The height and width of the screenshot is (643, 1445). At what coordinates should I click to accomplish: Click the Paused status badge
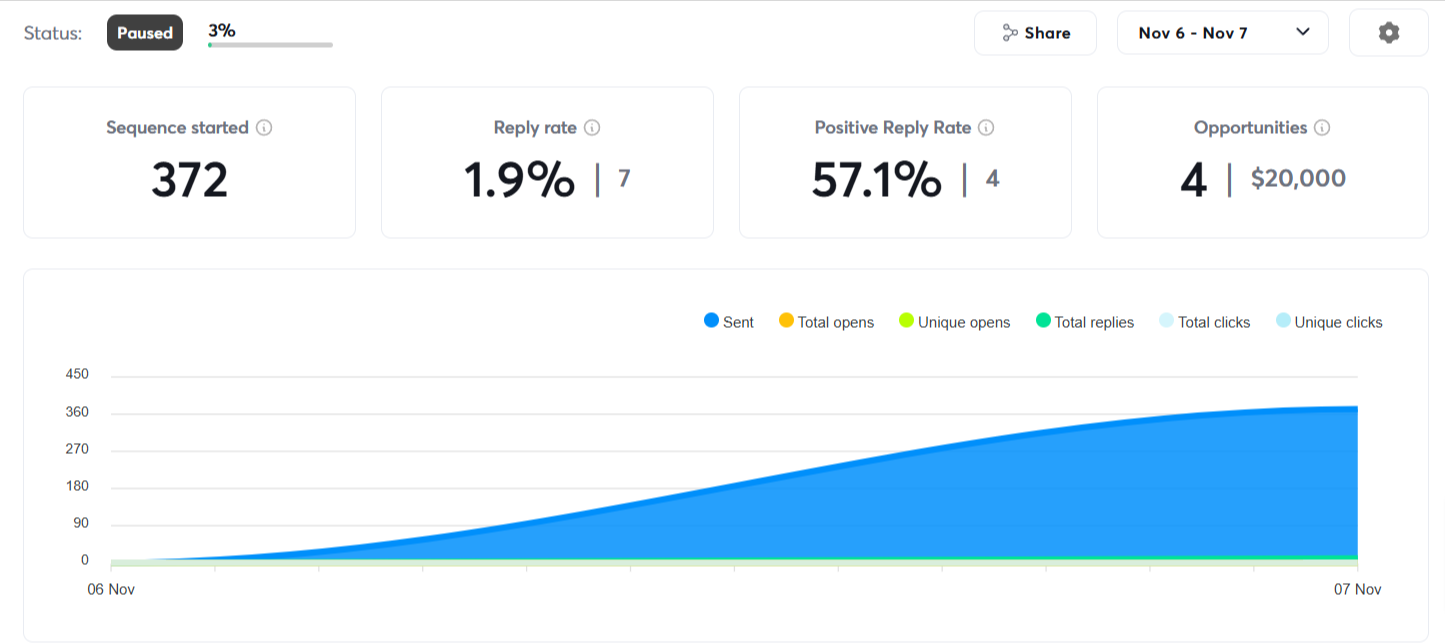pos(145,33)
